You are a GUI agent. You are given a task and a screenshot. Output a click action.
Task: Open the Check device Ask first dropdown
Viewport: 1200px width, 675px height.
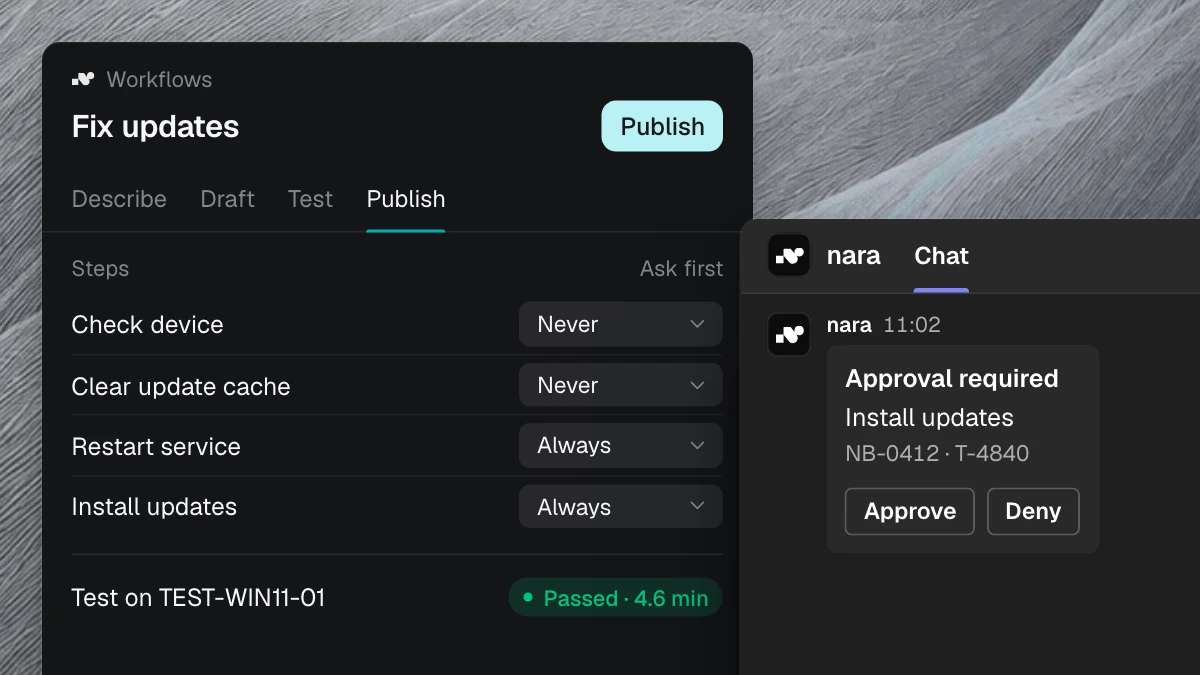click(x=620, y=324)
